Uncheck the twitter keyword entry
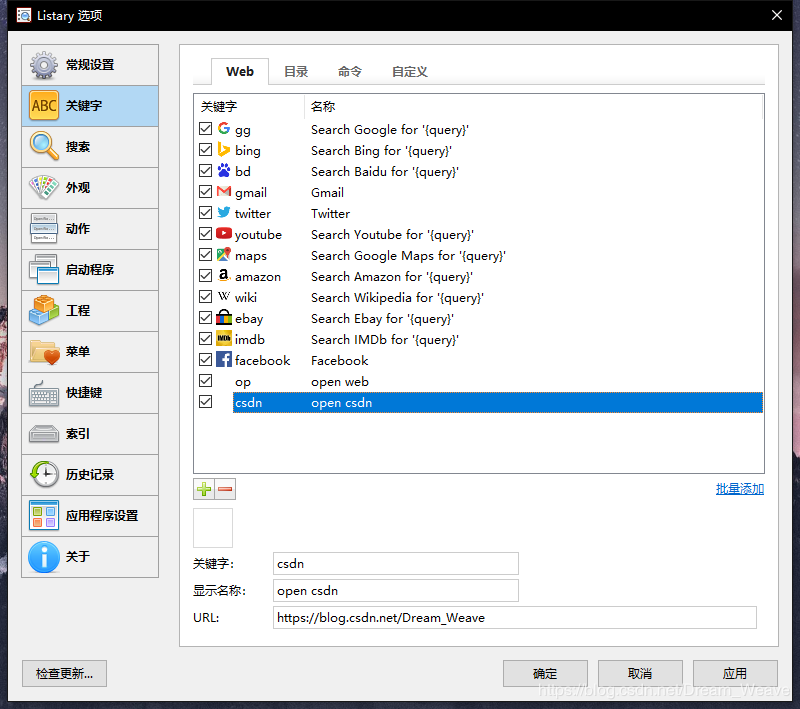Screen dimensions: 800x709 click(206, 212)
